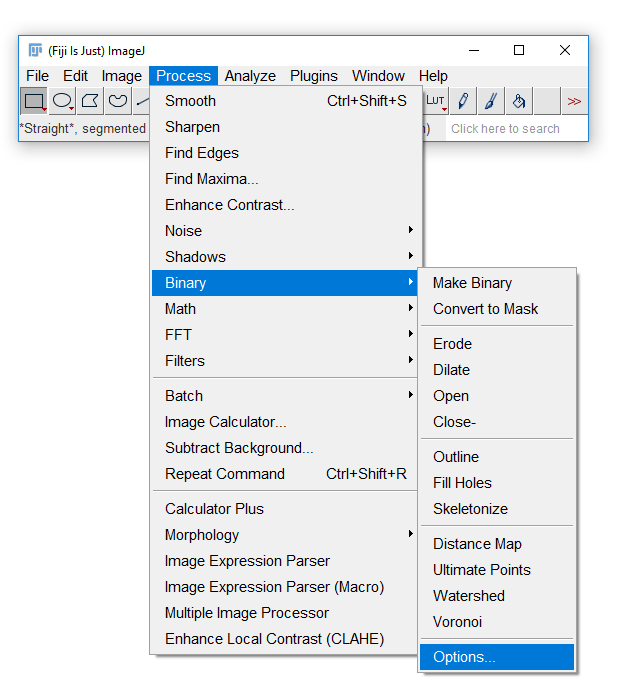The height and width of the screenshot is (696, 623).
Task: Select the Oval selection tool
Action: 62,101
